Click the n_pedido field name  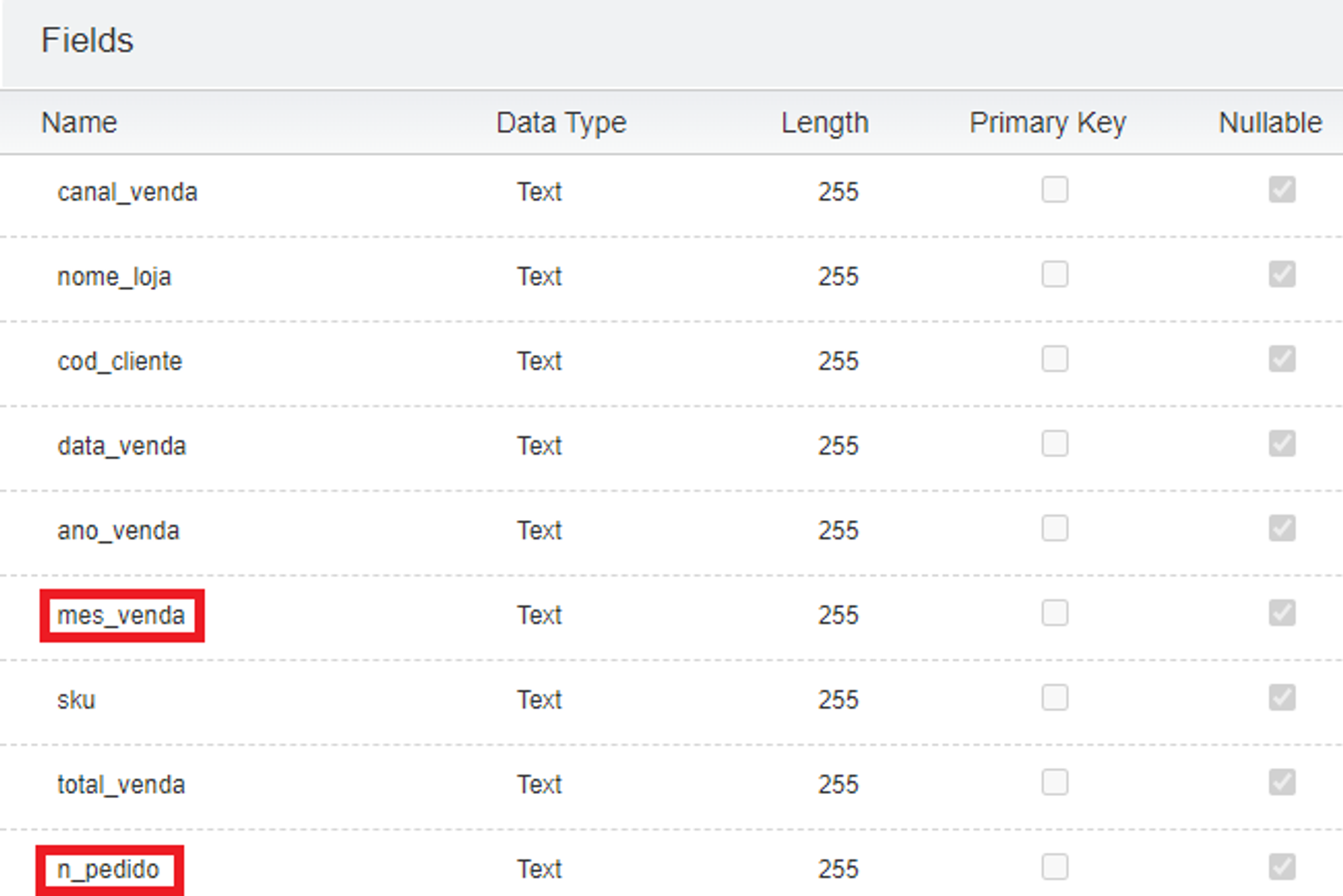108,870
